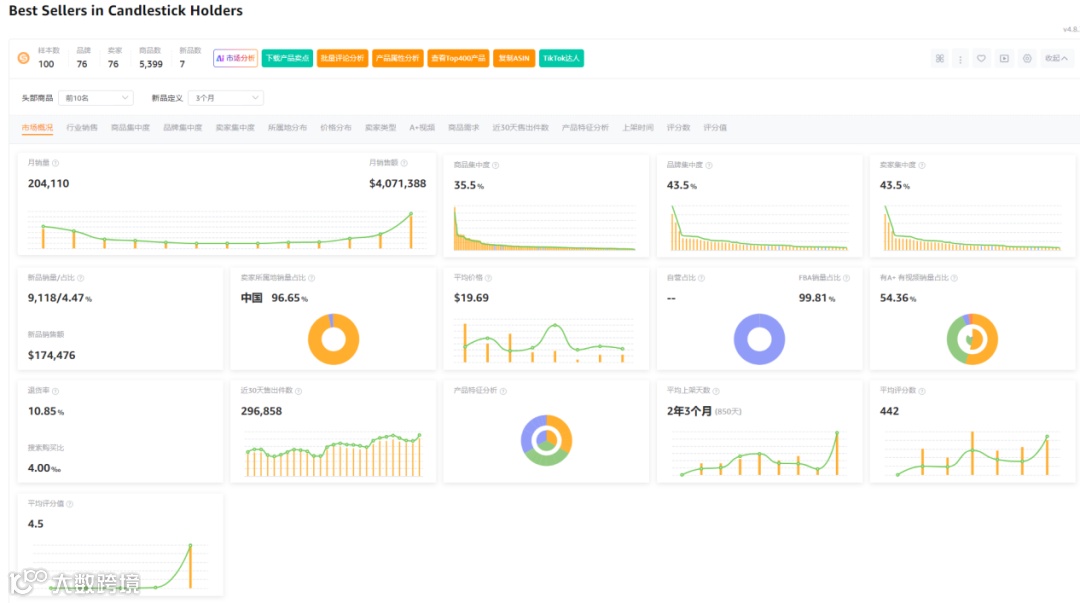The width and height of the screenshot is (1080, 603).
Task: Click the heart favorite icon
Action: tap(982, 59)
